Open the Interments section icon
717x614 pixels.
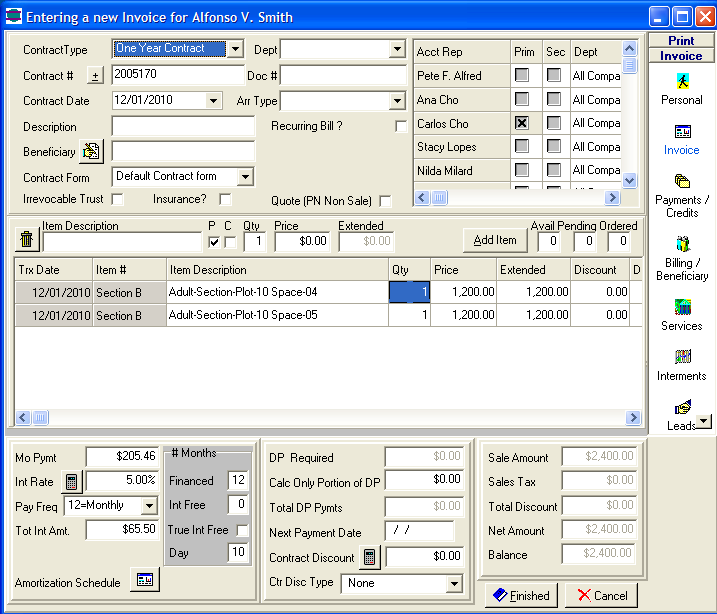[682, 357]
